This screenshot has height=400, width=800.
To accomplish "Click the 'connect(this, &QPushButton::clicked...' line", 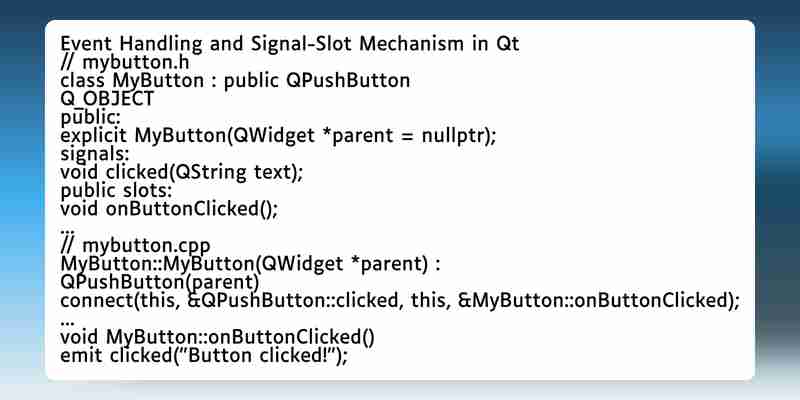I will coord(399,301).
